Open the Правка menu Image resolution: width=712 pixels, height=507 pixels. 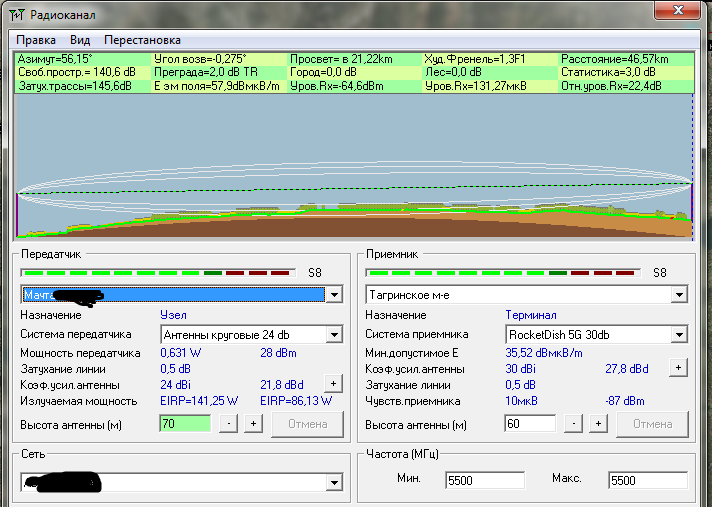click(x=35, y=40)
